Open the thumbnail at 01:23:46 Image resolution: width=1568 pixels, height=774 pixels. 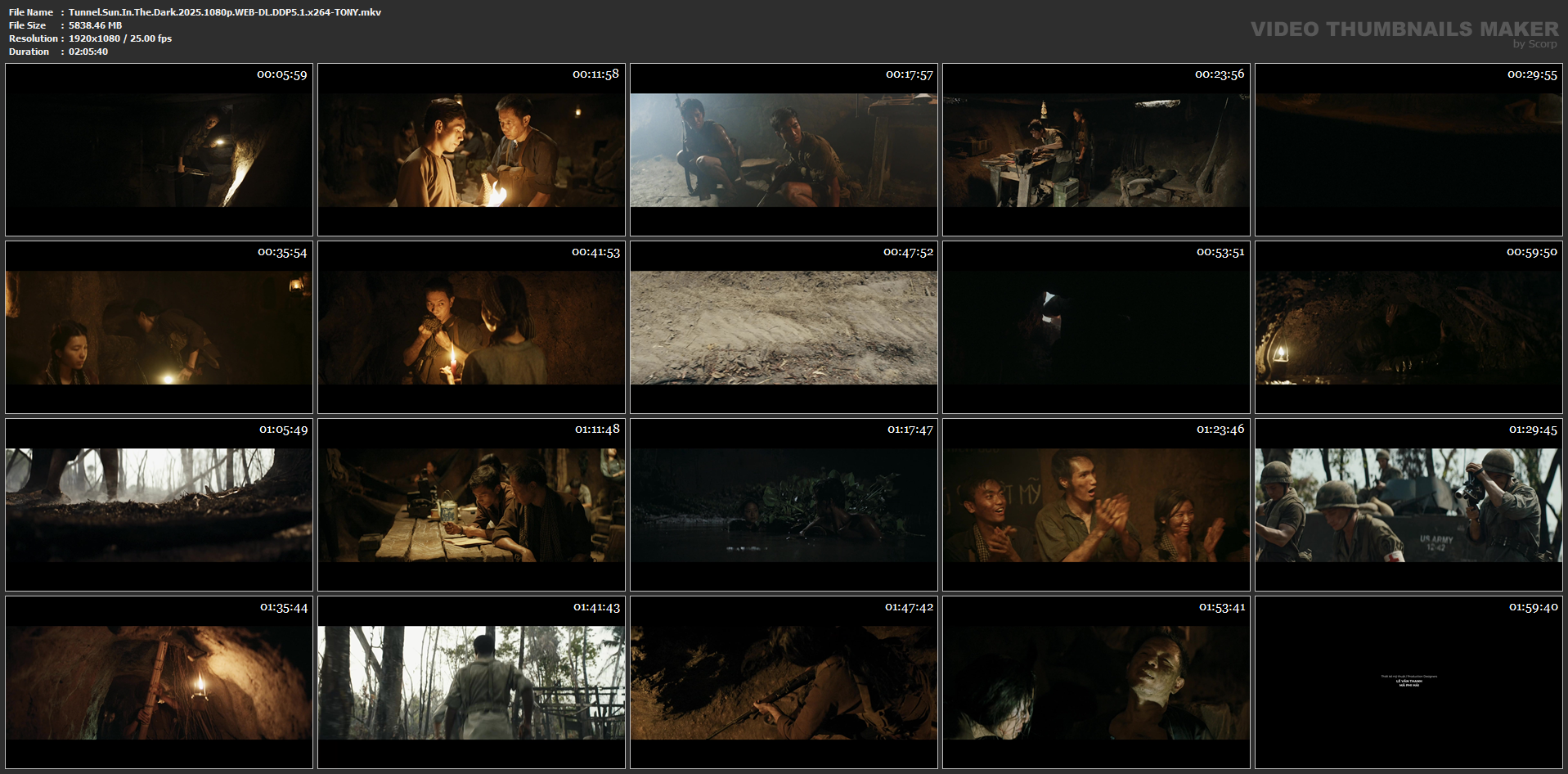(1096, 505)
